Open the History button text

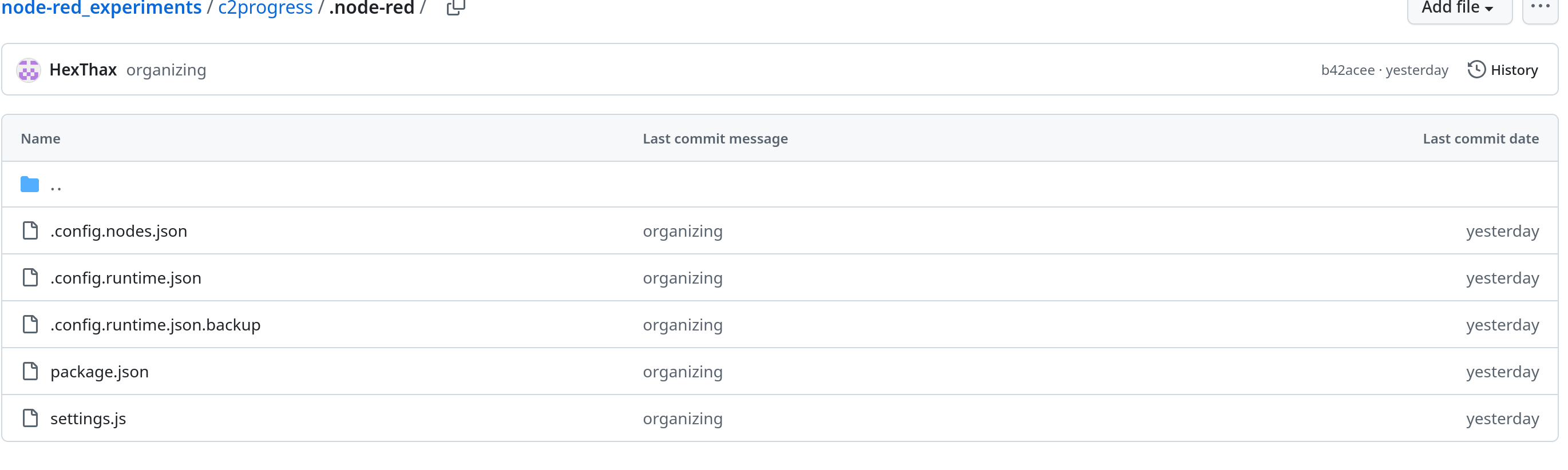[x=1514, y=70]
